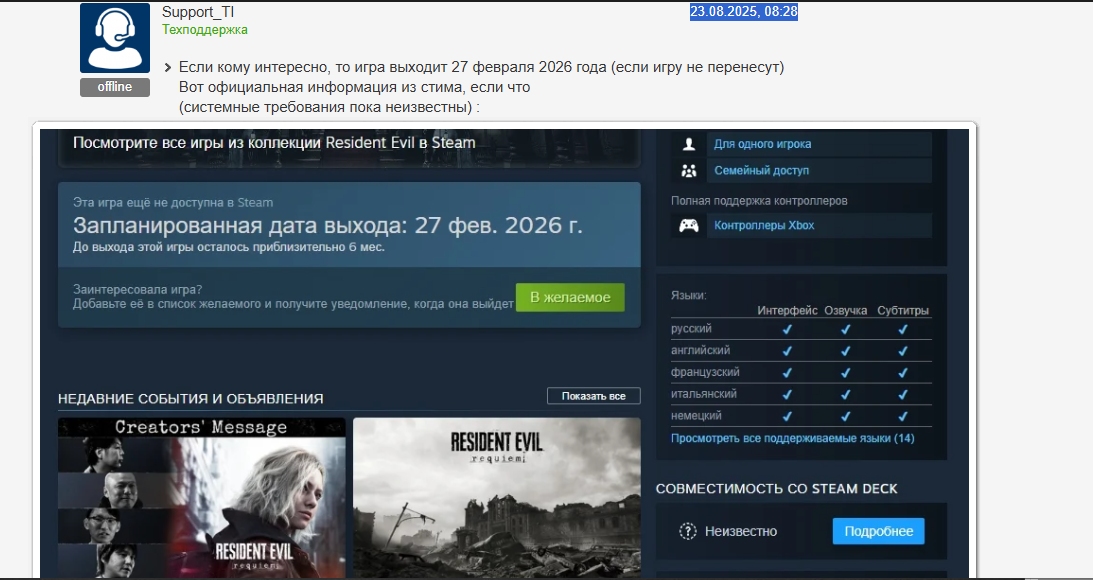Image resolution: width=1093 pixels, height=580 pixels.
Task: Open Steam Deck 'Подробнее' details button
Action: (x=878, y=531)
